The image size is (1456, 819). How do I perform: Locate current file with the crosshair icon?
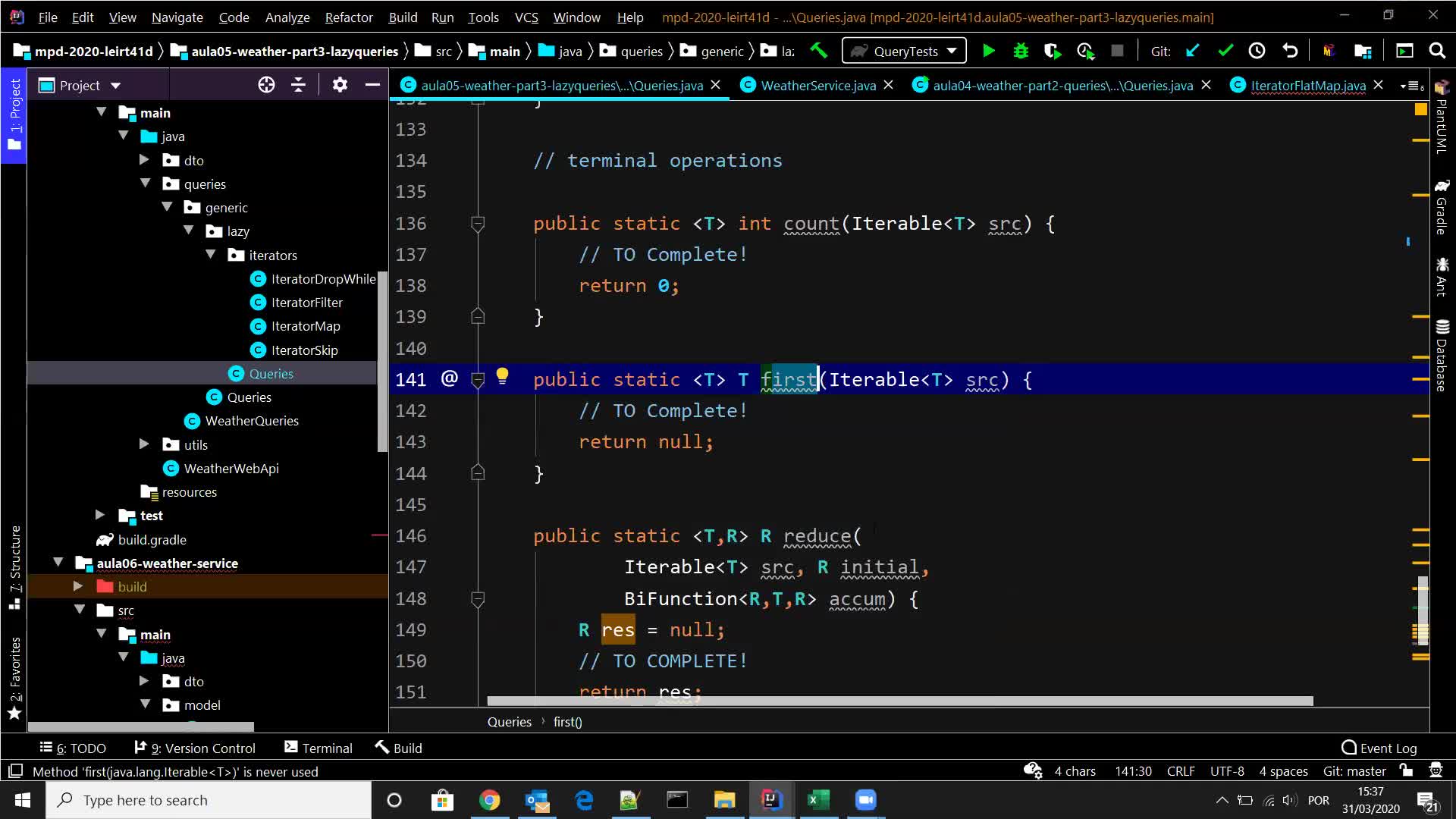266,85
